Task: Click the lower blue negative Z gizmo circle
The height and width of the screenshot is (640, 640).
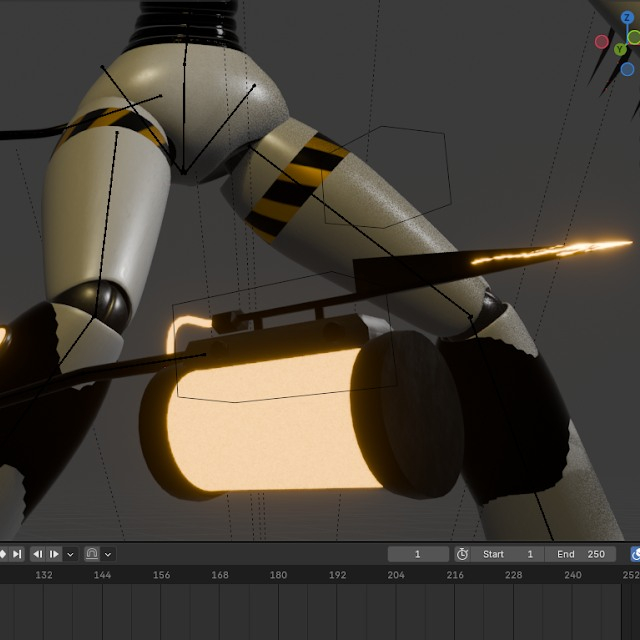Action: 627,69
